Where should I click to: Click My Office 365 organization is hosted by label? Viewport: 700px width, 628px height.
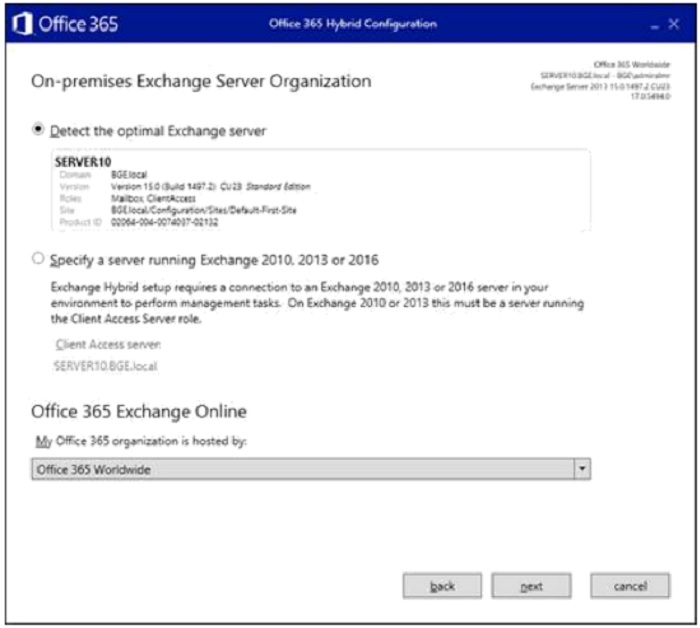click(141, 441)
